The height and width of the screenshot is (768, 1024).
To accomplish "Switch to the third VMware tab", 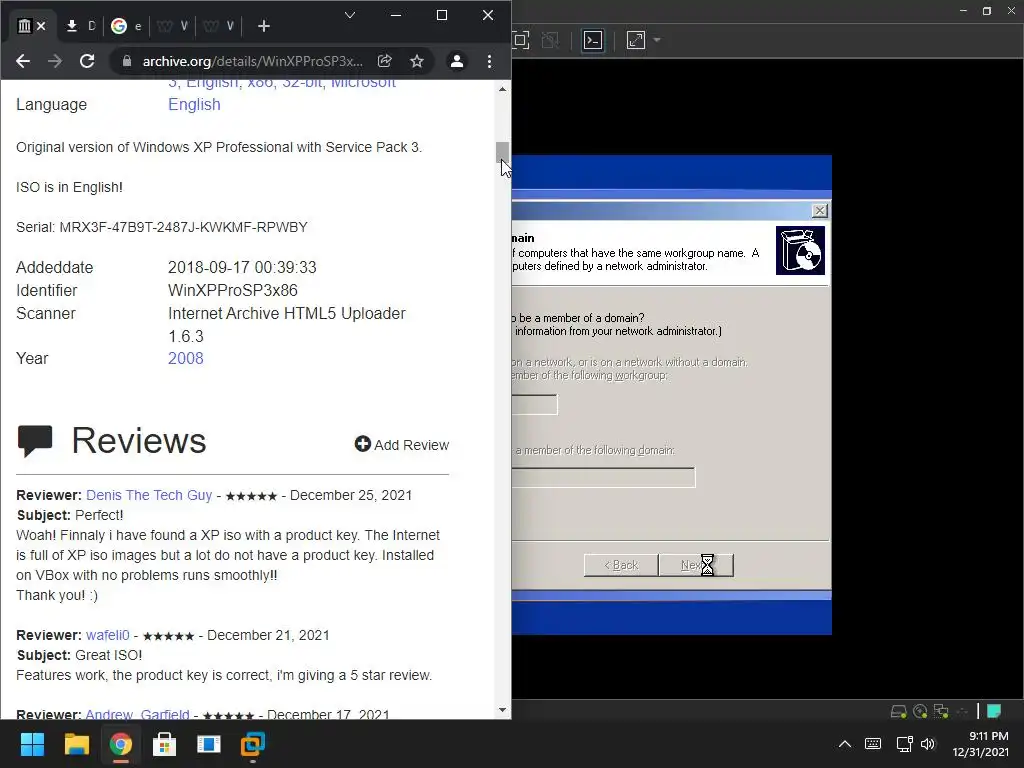I will 172,26.
